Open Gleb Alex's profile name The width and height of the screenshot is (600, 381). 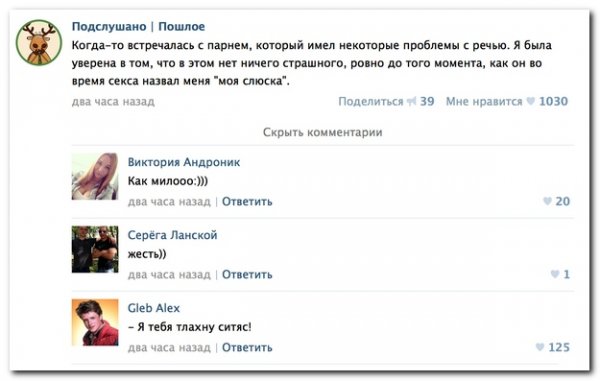(x=154, y=308)
